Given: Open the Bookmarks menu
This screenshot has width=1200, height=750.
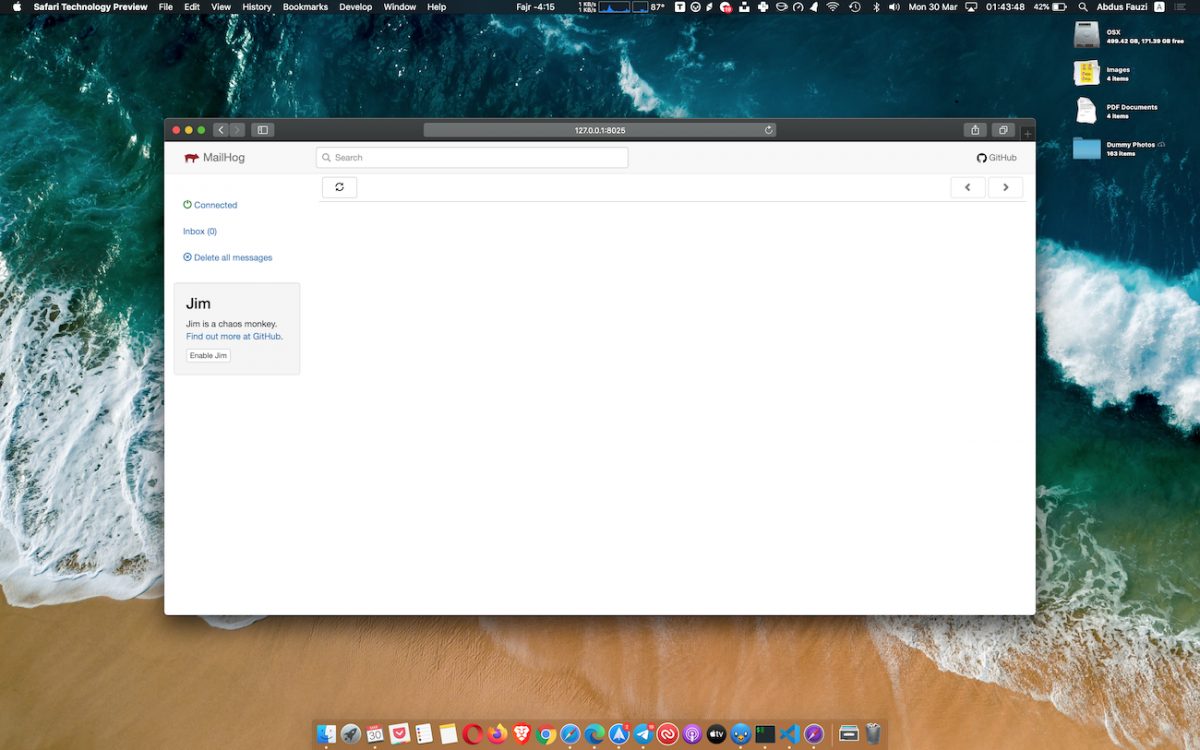Looking at the screenshot, I should pyautogui.click(x=305, y=7).
